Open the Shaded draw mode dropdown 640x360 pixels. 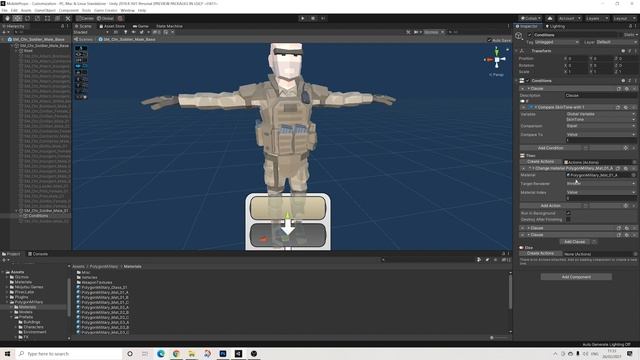91,32
